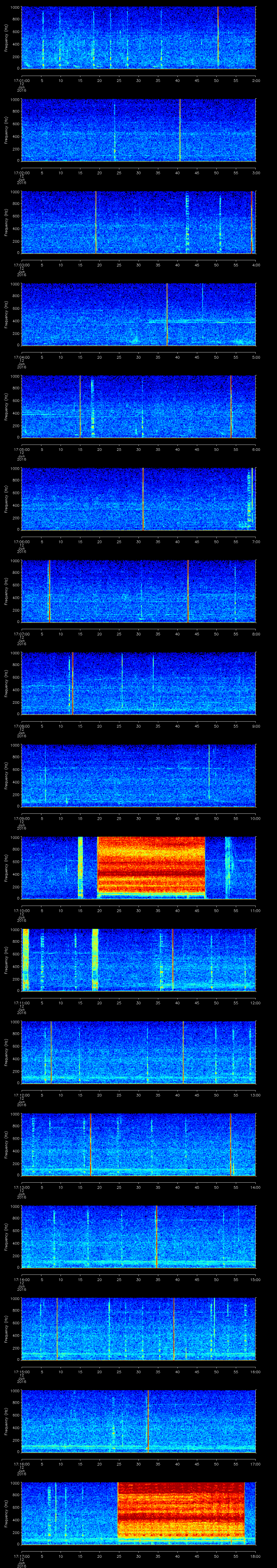Click the 17:07:00 start time label
Screen dimensions: 277x1568
[21, 634]
